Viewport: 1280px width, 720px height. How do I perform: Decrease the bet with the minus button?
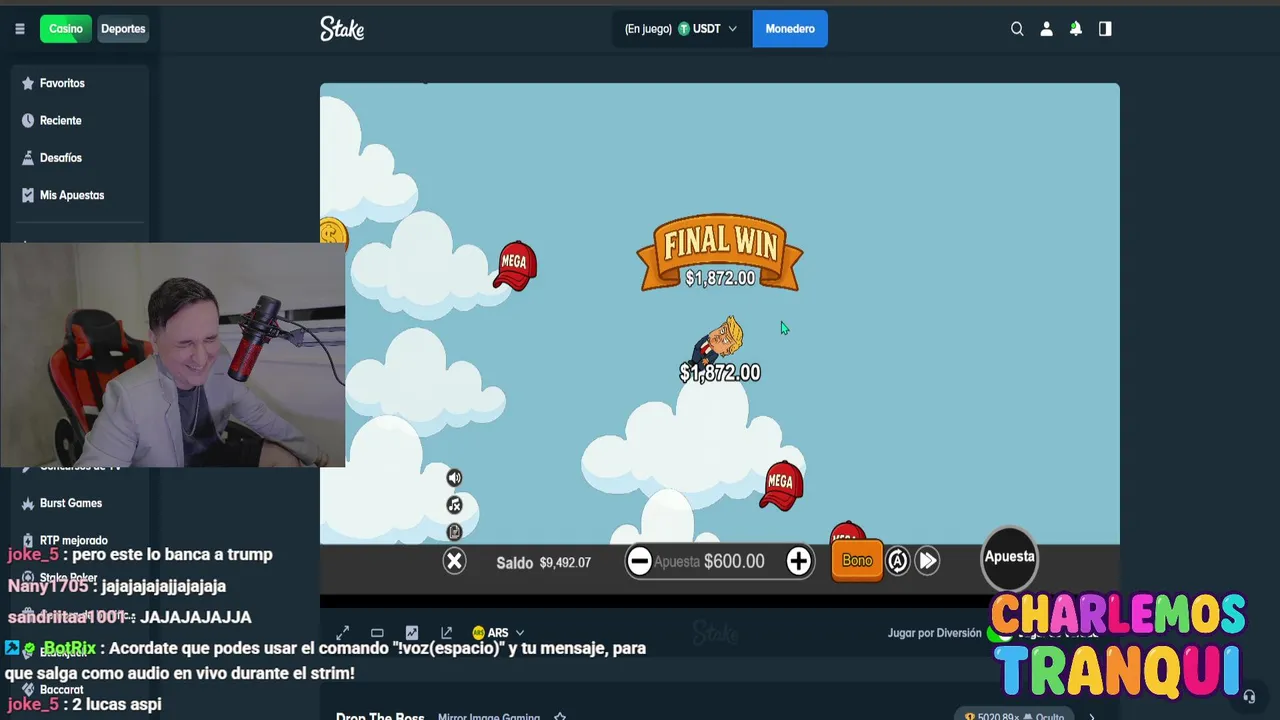point(639,561)
